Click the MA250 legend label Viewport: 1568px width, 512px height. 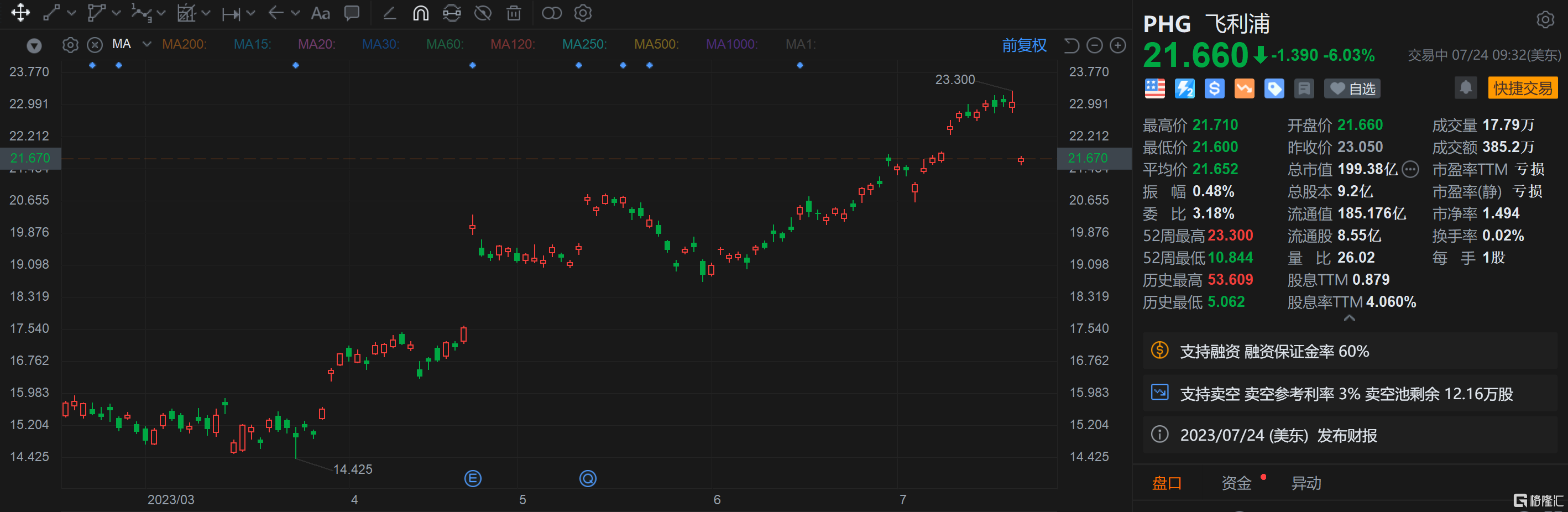coord(584,44)
